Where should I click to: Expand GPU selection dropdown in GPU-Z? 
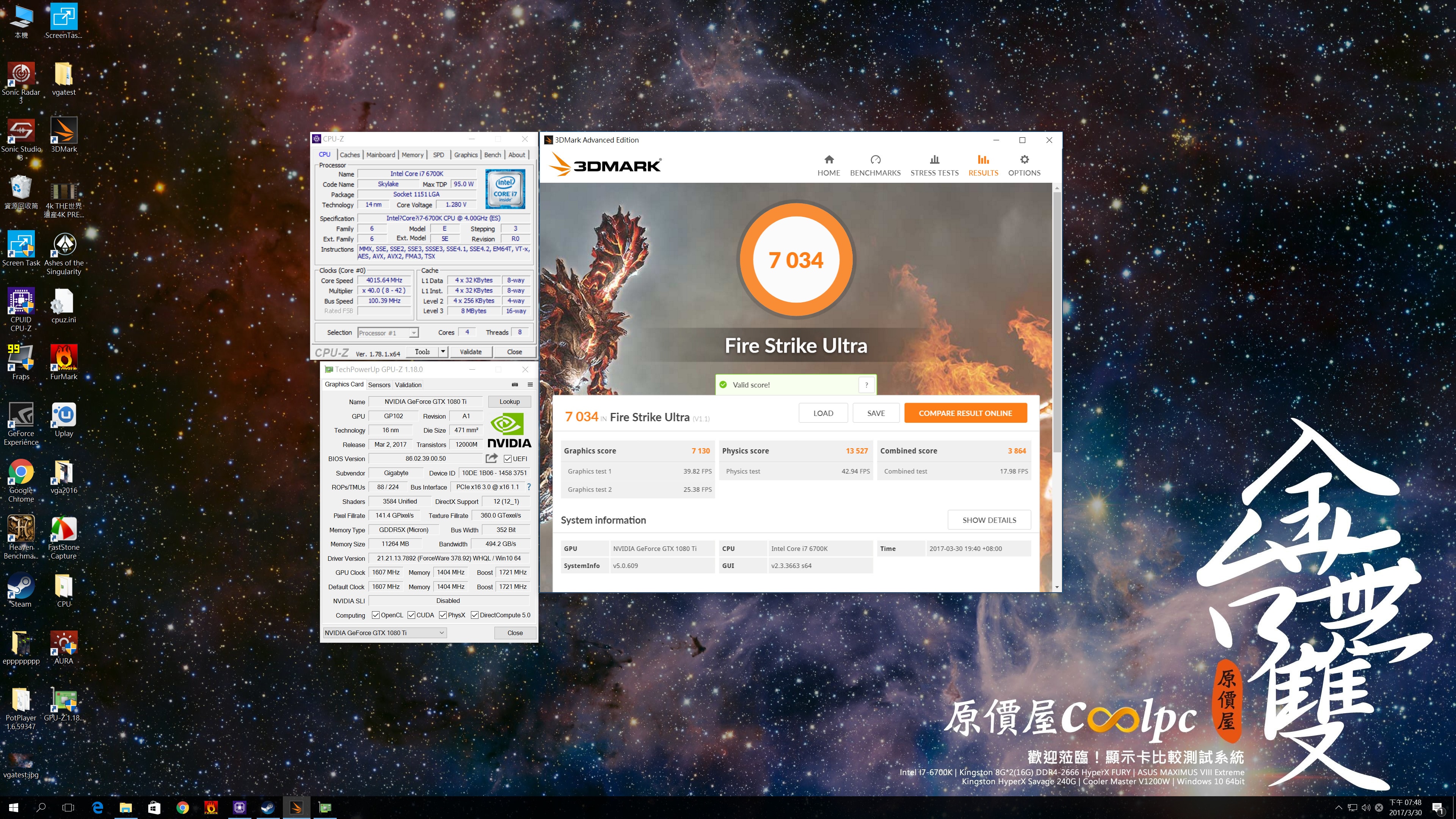[x=384, y=632]
